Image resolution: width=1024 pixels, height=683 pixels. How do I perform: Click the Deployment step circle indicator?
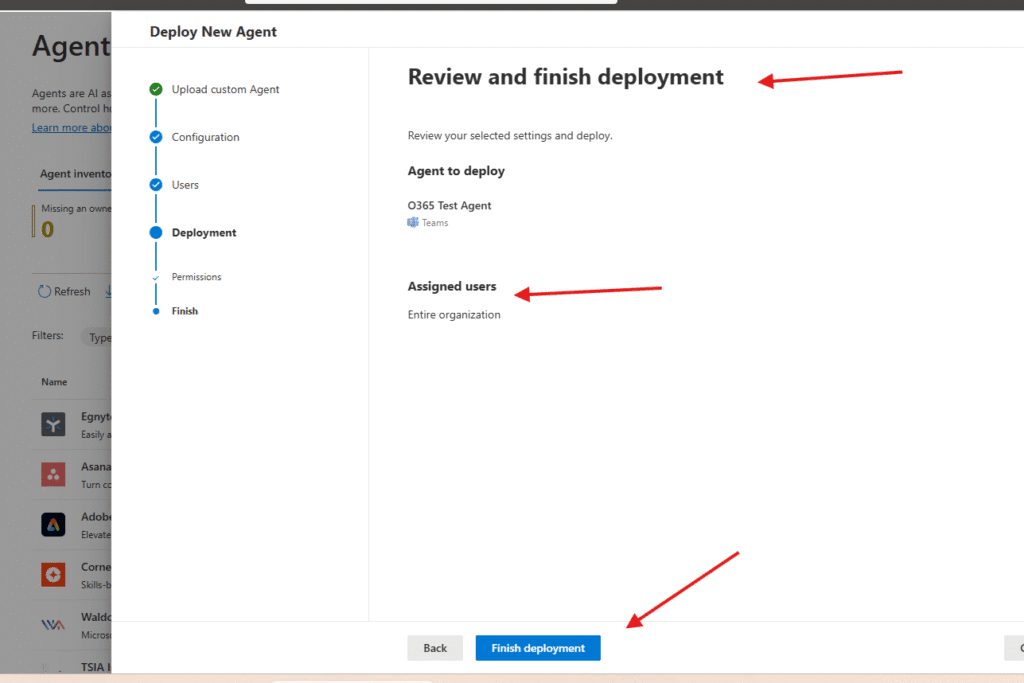[x=156, y=233]
